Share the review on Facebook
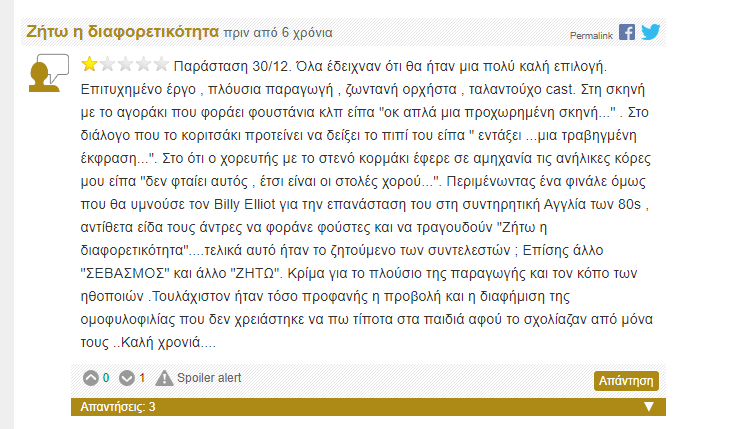The height and width of the screenshot is (429, 742). point(627,32)
